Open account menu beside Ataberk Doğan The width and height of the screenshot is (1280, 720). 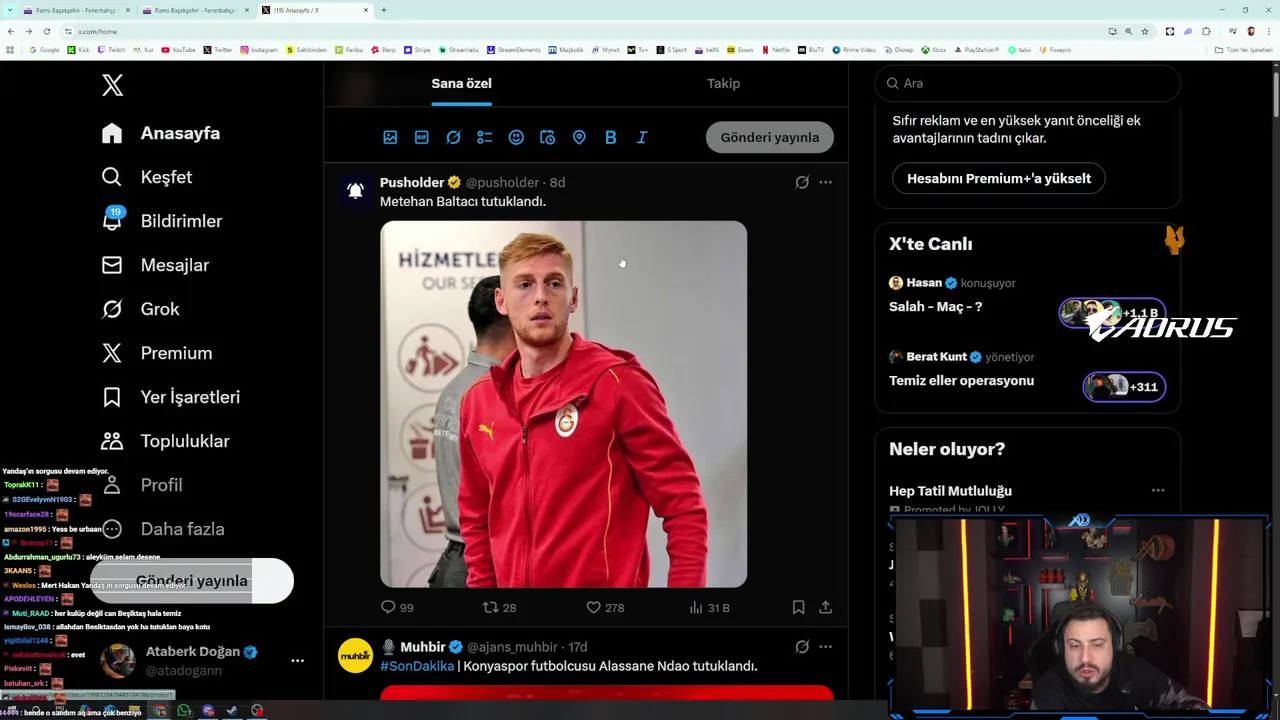tap(297, 661)
